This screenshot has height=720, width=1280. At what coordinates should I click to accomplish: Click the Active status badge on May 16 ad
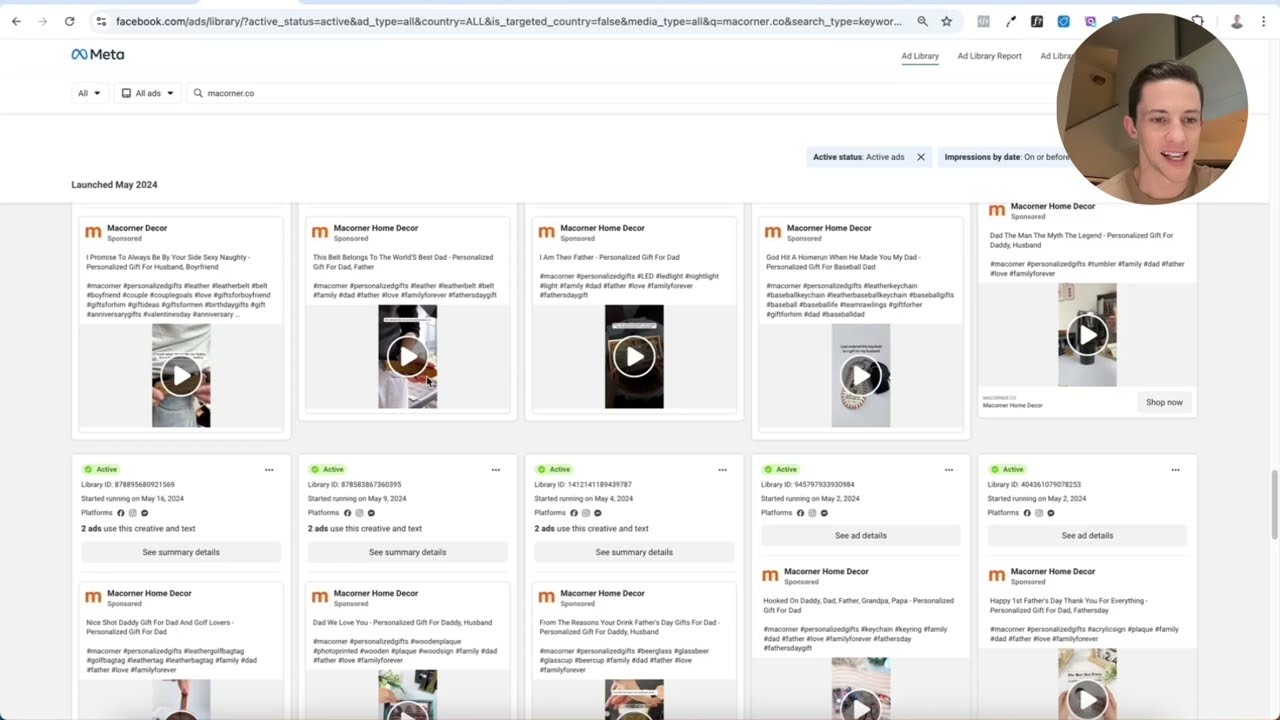pyautogui.click(x=101, y=469)
